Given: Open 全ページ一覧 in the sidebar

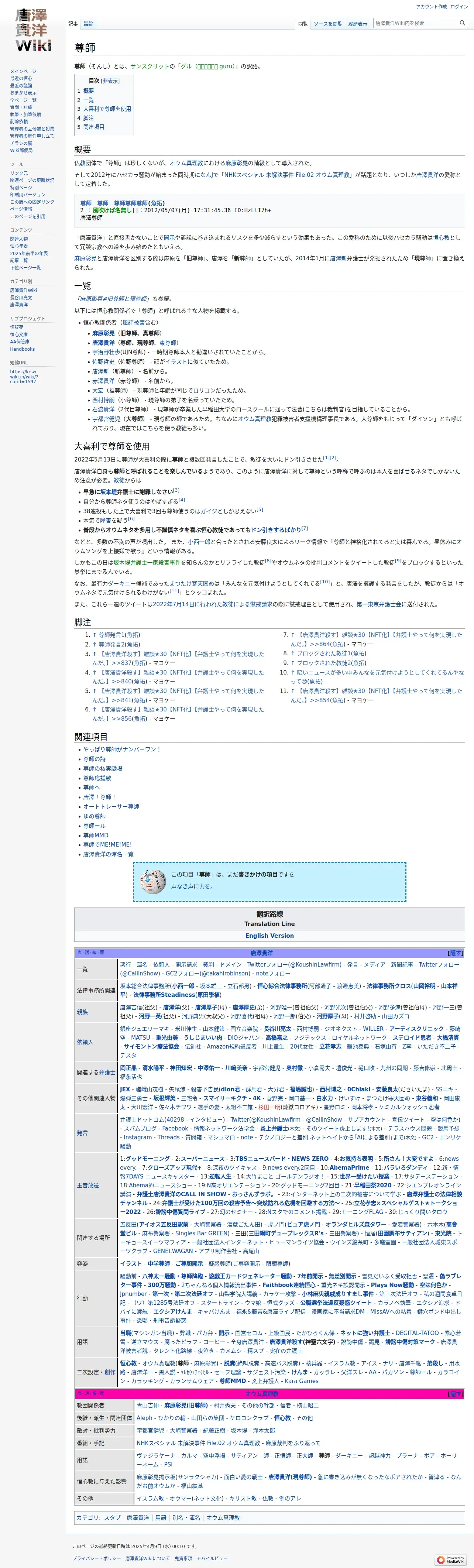Looking at the screenshot, I should 23,100.
